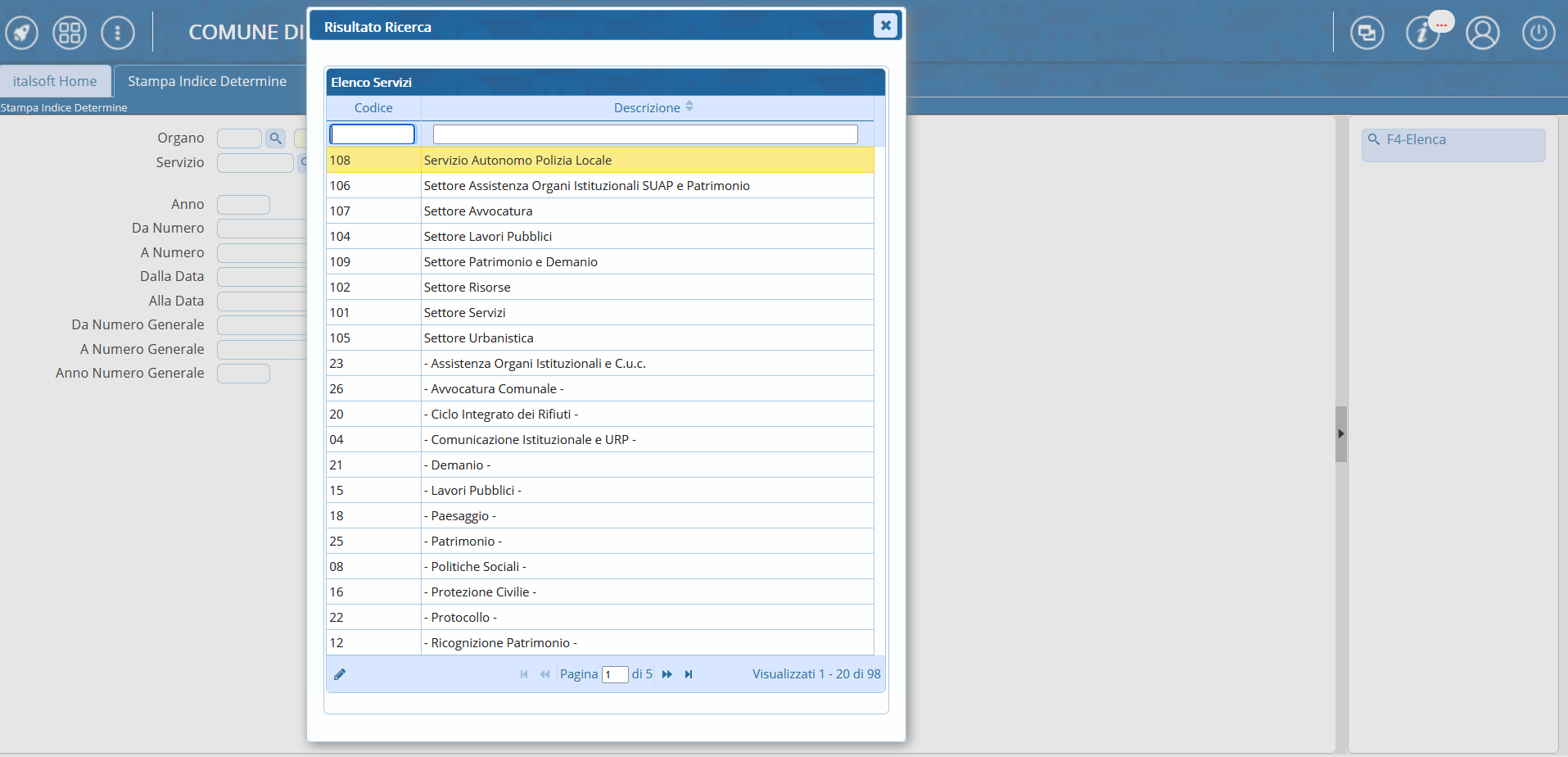Screen dimensions: 1568x757
Task: Click the rocket launcher icon in header
Action: pyautogui.click(x=22, y=33)
